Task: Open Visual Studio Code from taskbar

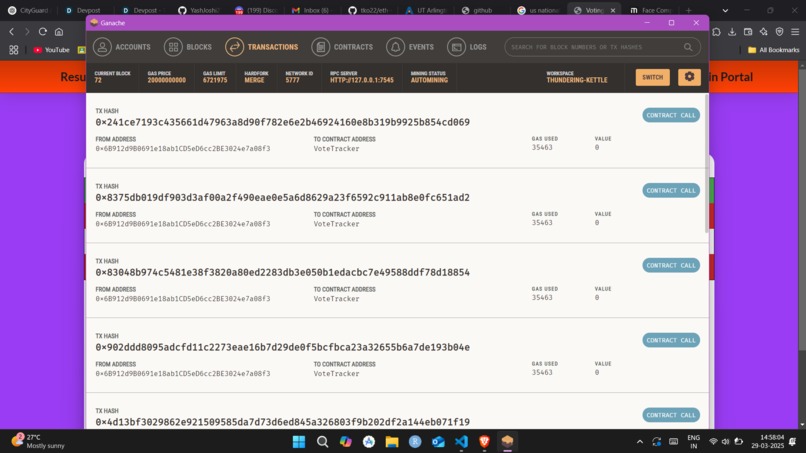Action: 461,441
